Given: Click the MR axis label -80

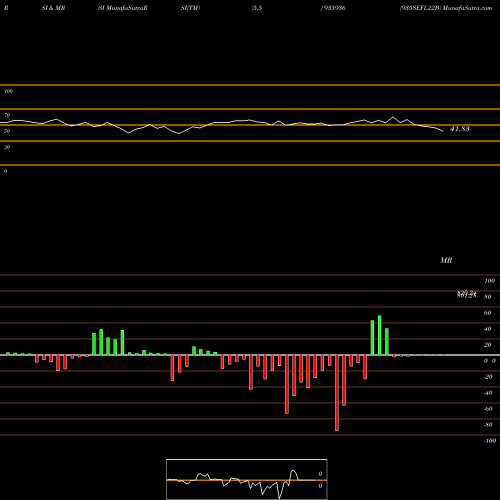Looking at the screenshot, I should click(x=488, y=425).
